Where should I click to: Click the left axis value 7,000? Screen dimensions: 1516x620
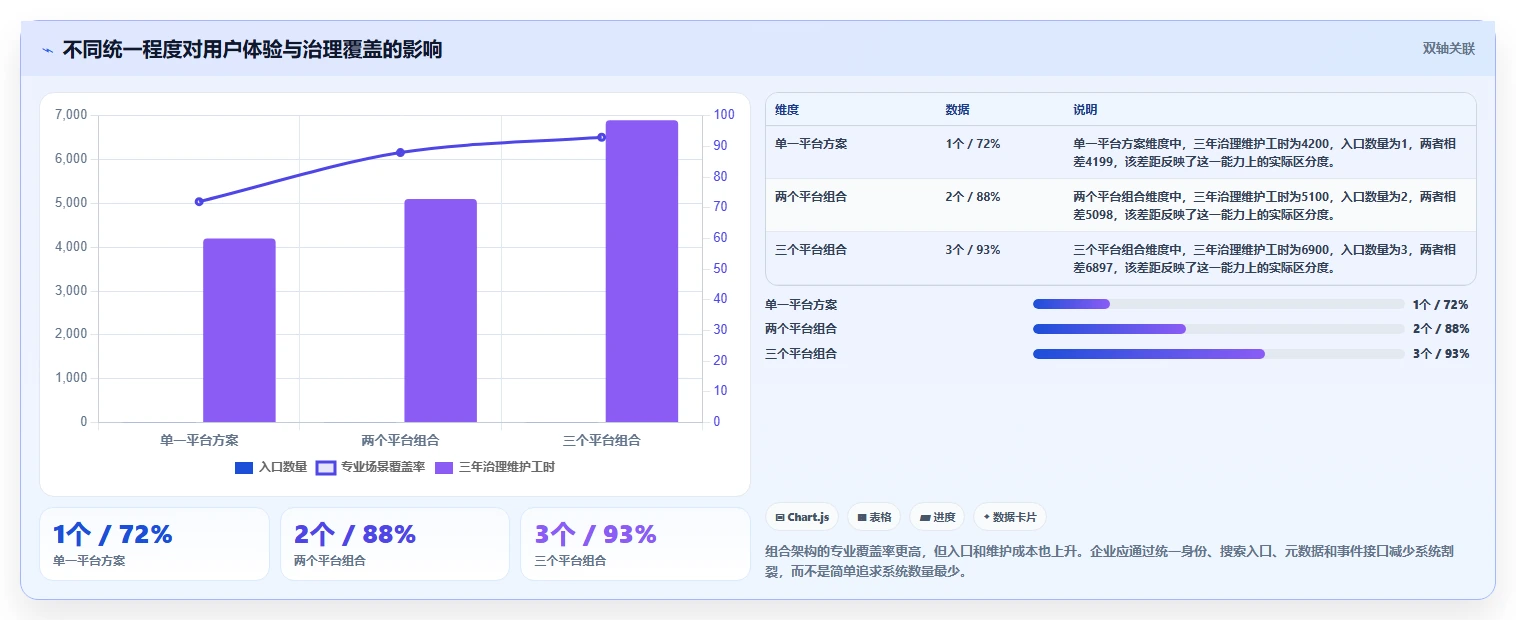point(71,115)
